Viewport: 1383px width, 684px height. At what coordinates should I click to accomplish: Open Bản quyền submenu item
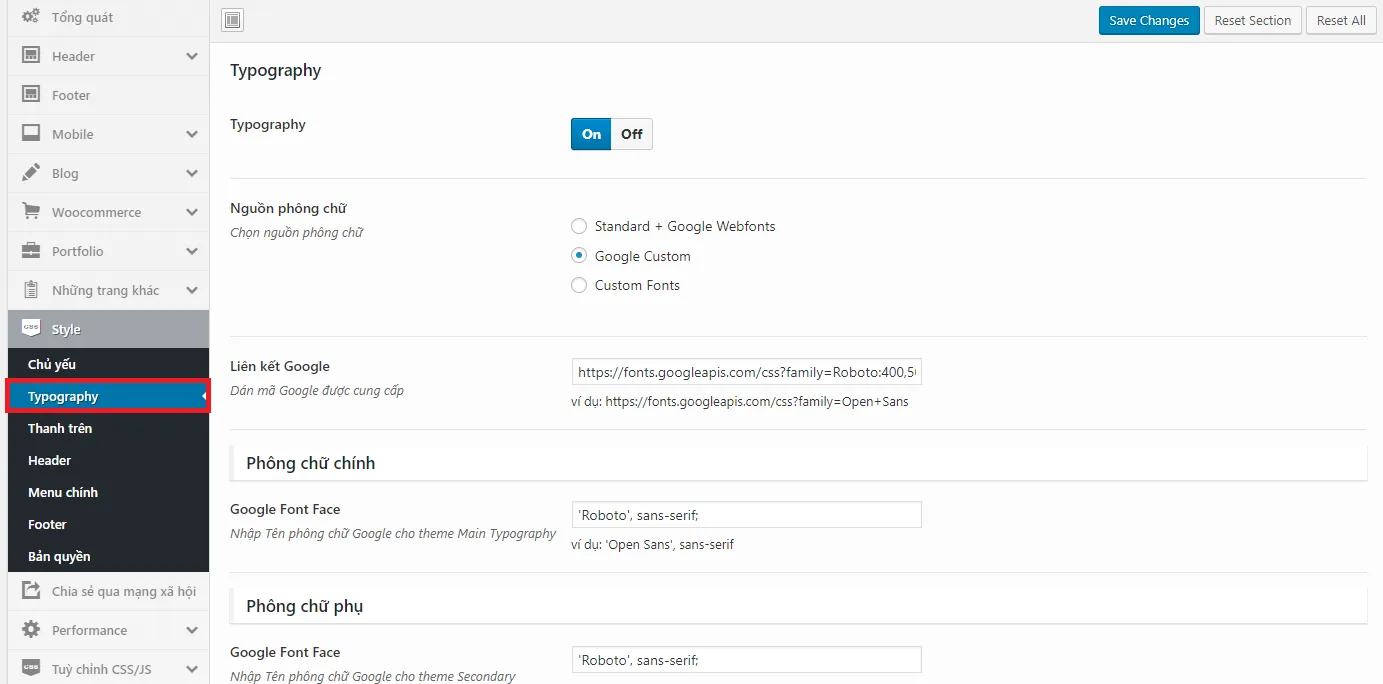[x=108, y=556]
